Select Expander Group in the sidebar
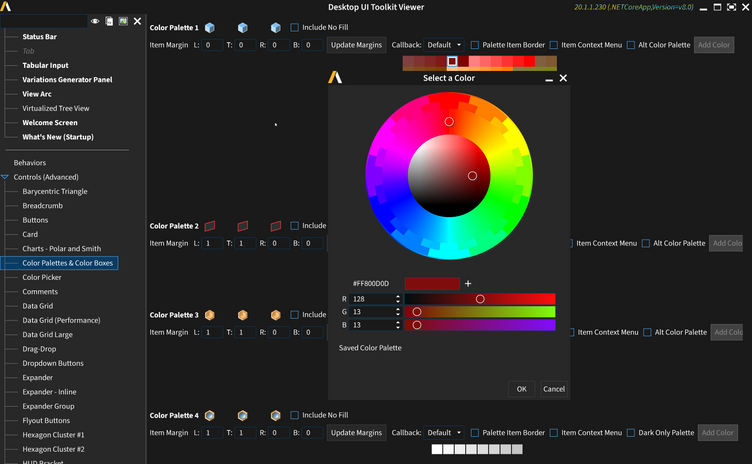This screenshot has width=752, height=464. click(48, 406)
